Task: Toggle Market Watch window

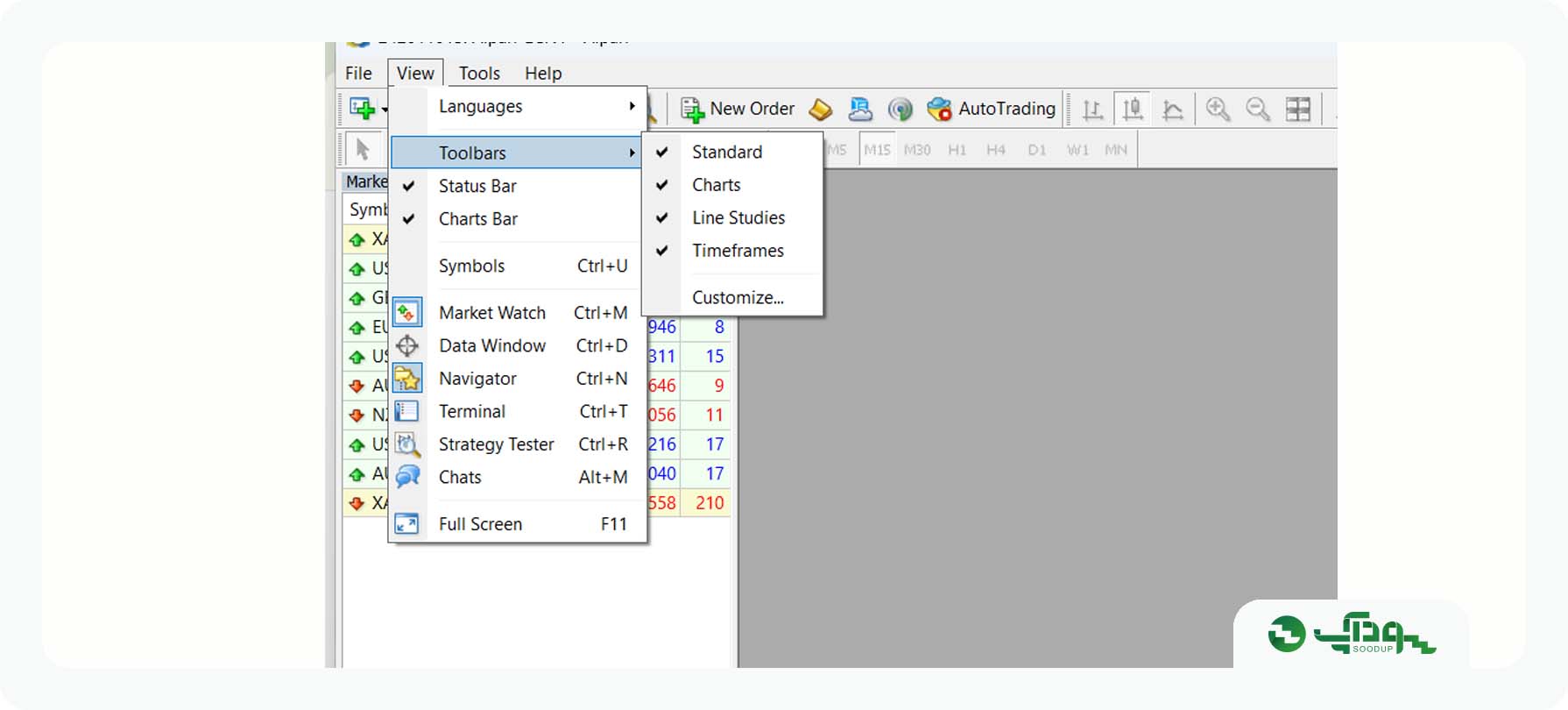Action: click(x=518, y=313)
